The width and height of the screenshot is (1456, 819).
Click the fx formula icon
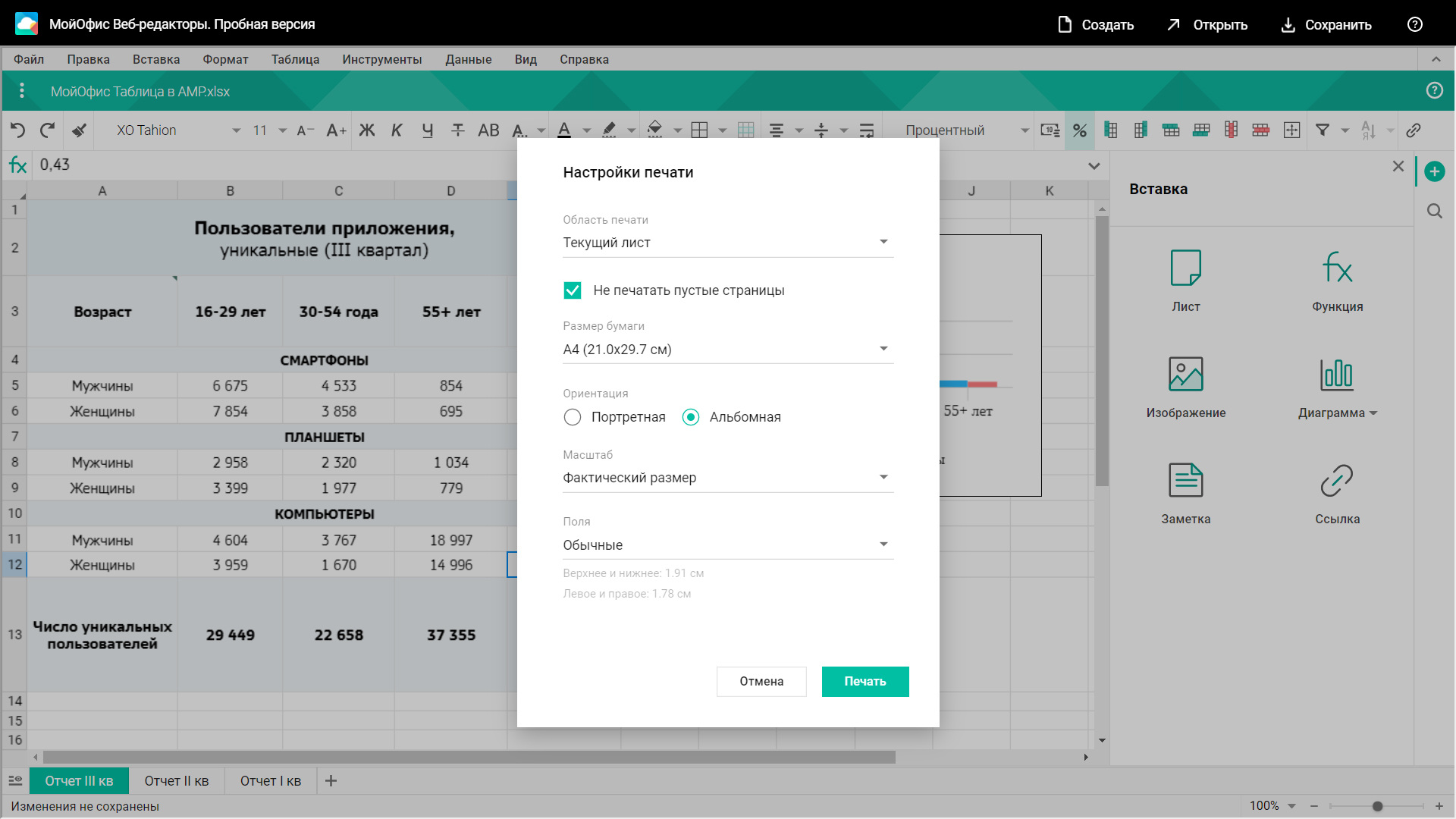[18, 165]
